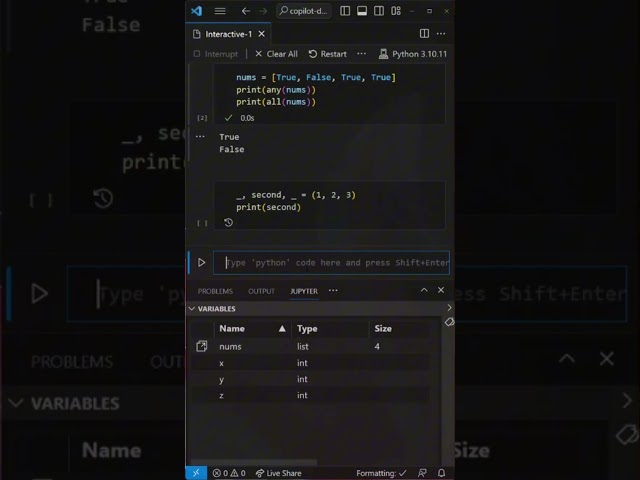The width and height of the screenshot is (640, 480).
Task: Toggle bottom panel layout icon
Action: pos(362,11)
